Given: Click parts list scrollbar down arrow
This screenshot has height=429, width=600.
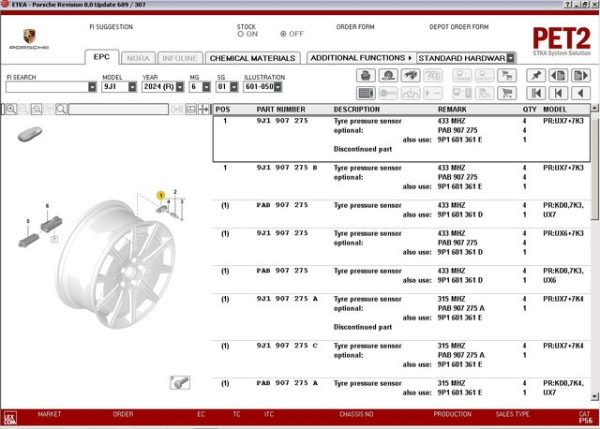Looking at the screenshot, I should click(595, 396).
